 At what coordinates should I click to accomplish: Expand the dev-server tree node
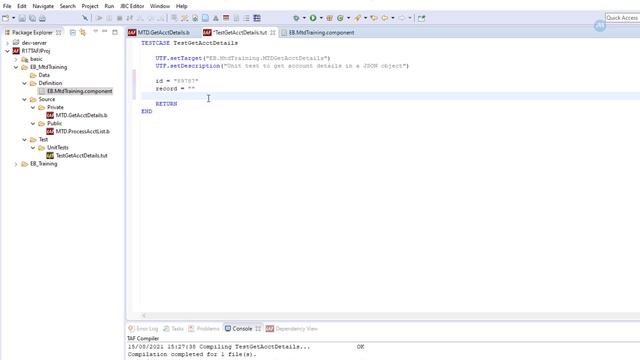(x=7, y=43)
